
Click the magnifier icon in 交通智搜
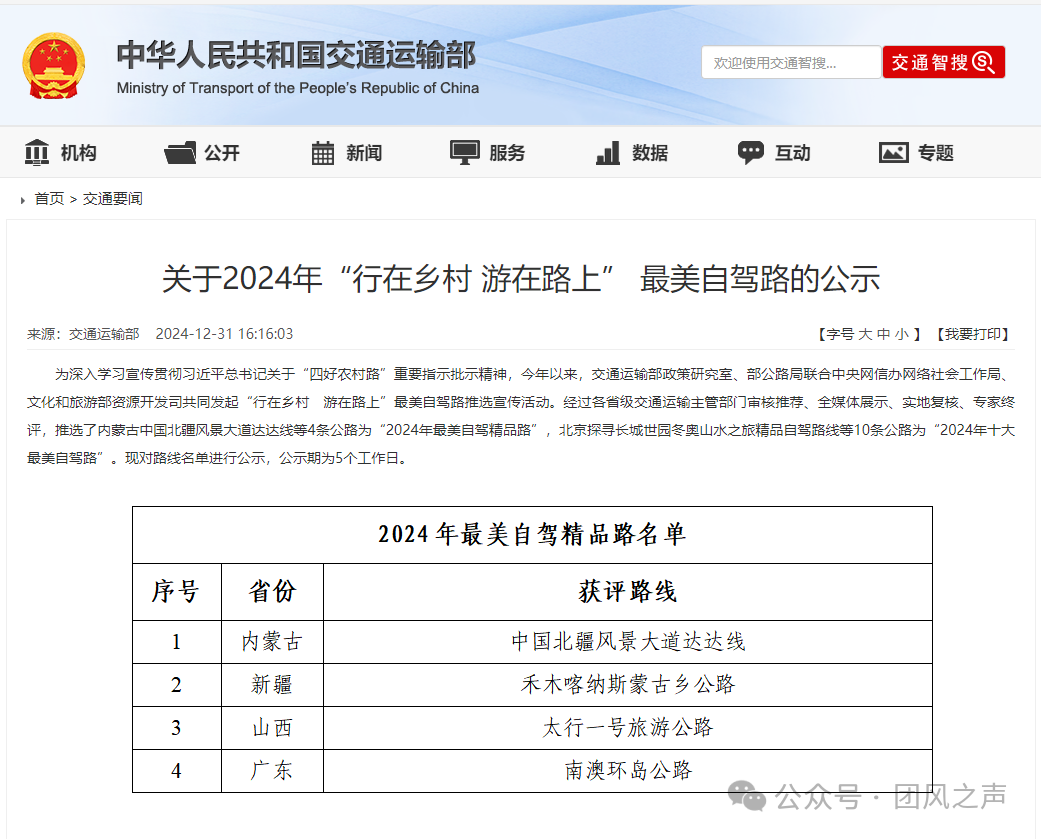[984, 62]
